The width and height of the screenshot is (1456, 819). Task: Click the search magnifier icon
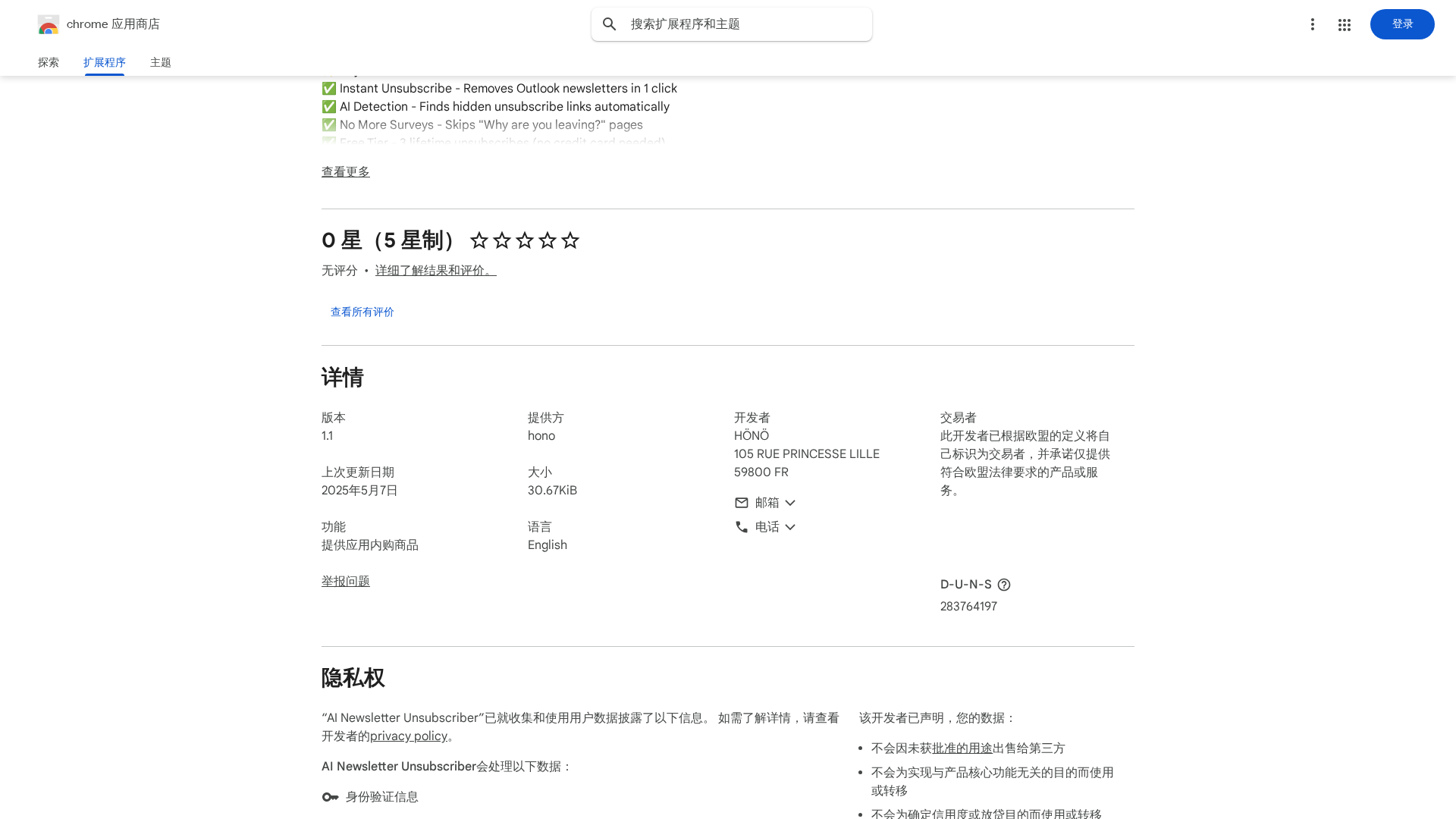click(x=610, y=24)
